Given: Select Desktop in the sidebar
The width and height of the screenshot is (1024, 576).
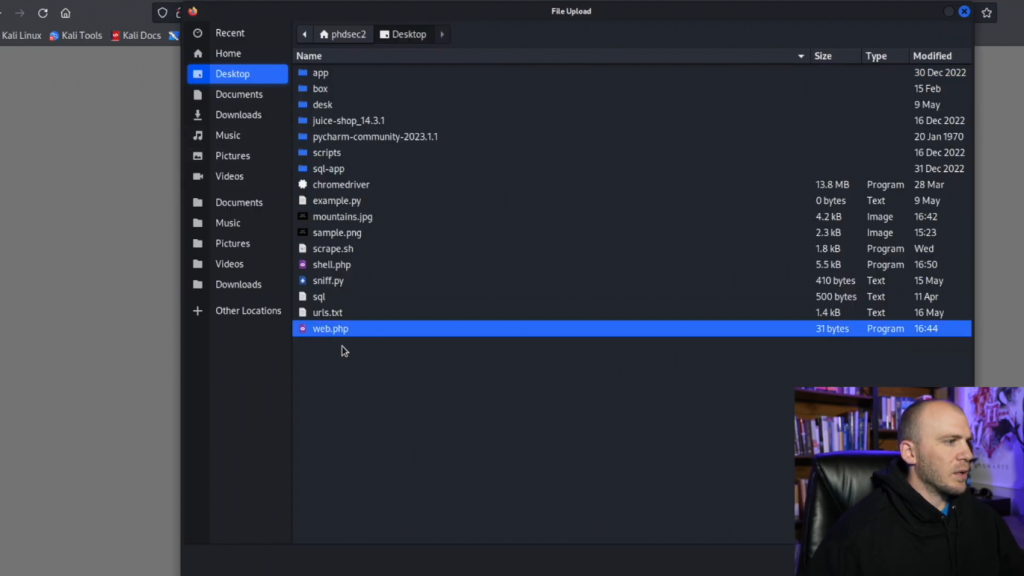Looking at the screenshot, I should click(237, 74).
